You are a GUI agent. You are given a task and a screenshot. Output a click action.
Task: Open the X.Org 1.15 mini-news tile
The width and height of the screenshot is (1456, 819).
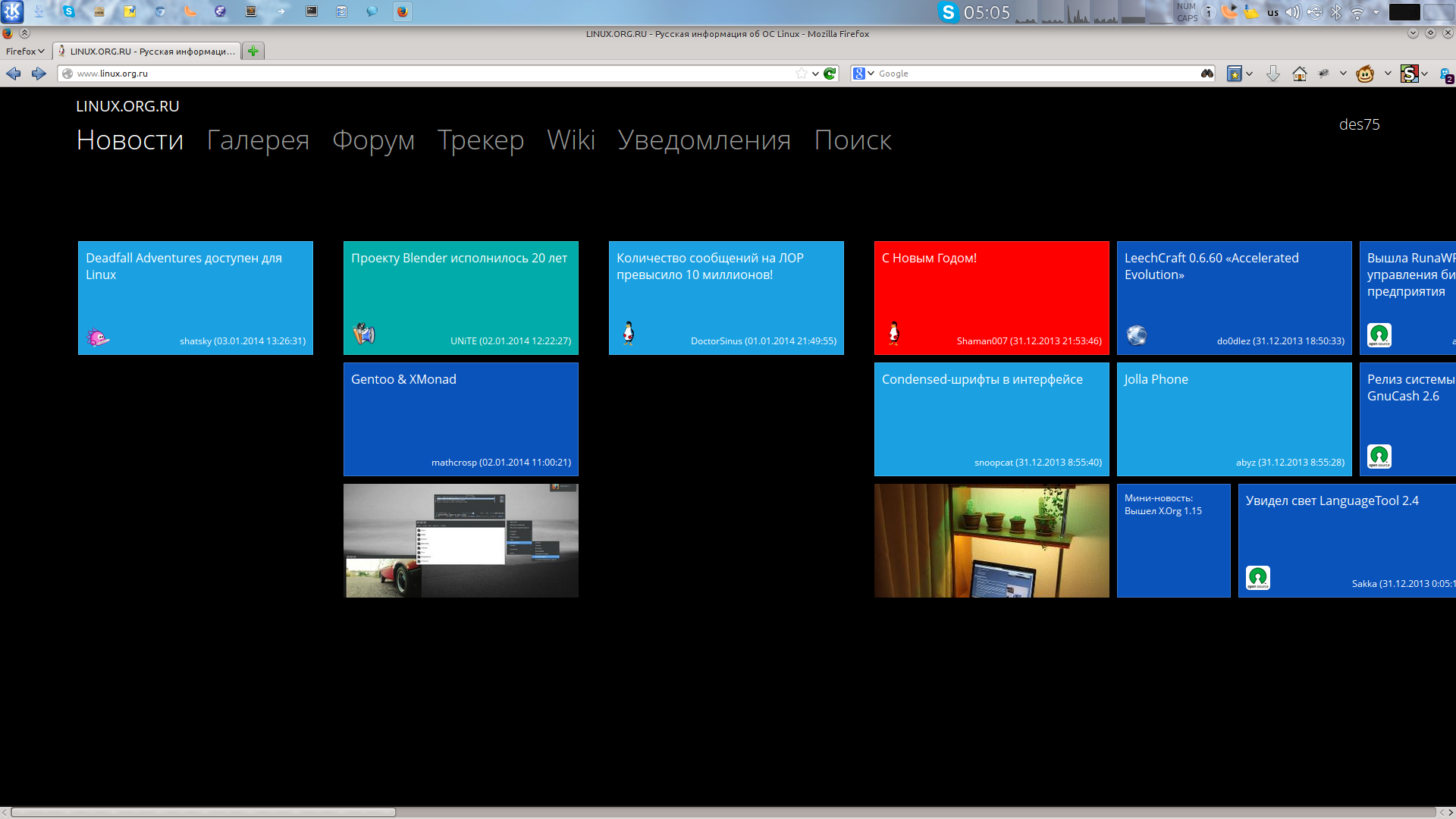pyautogui.click(x=1174, y=541)
